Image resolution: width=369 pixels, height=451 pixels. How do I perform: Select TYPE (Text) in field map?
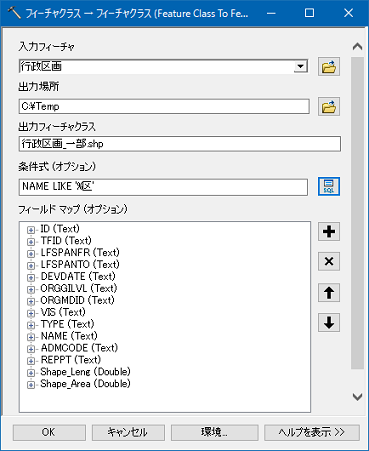coord(67,324)
